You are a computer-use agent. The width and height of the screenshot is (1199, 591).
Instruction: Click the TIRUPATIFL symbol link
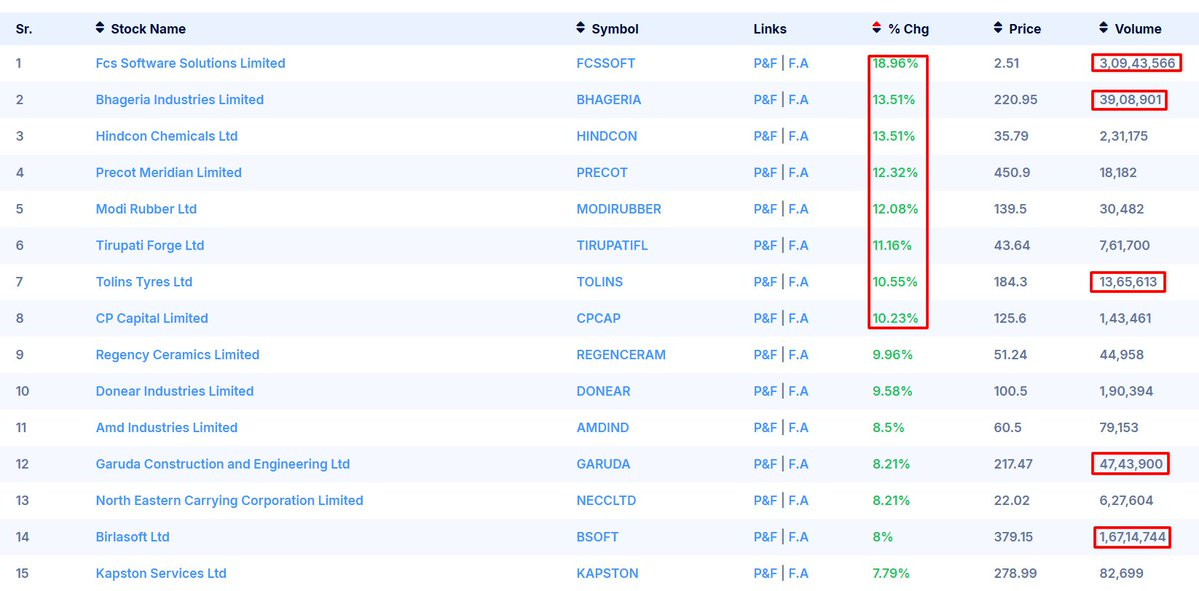coord(612,245)
